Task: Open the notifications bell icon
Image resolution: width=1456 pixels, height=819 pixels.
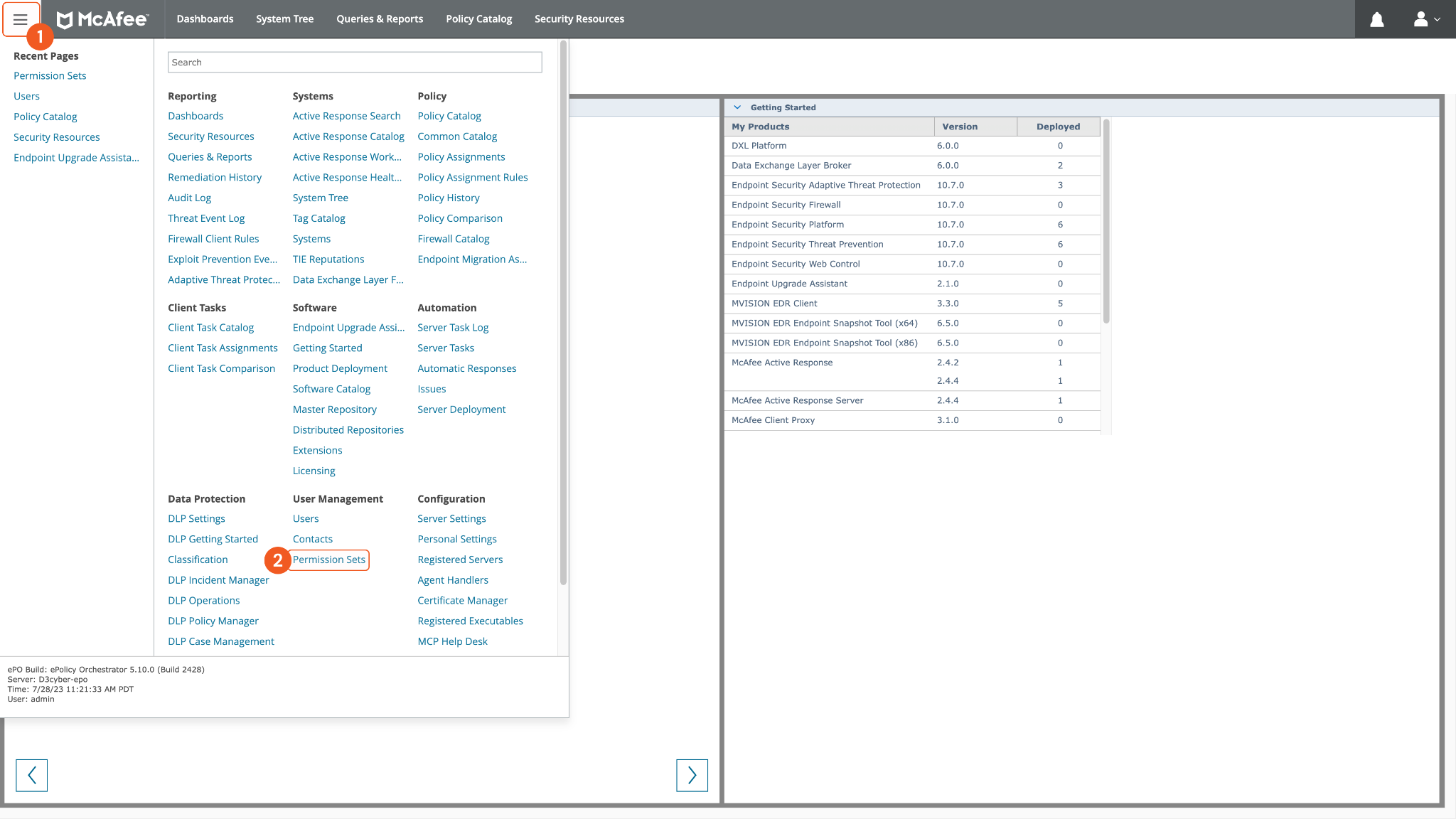Action: [x=1376, y=19]
